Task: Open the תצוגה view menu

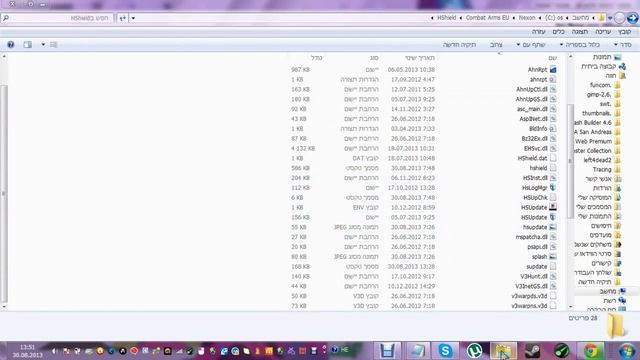Action: click(580, 31)
